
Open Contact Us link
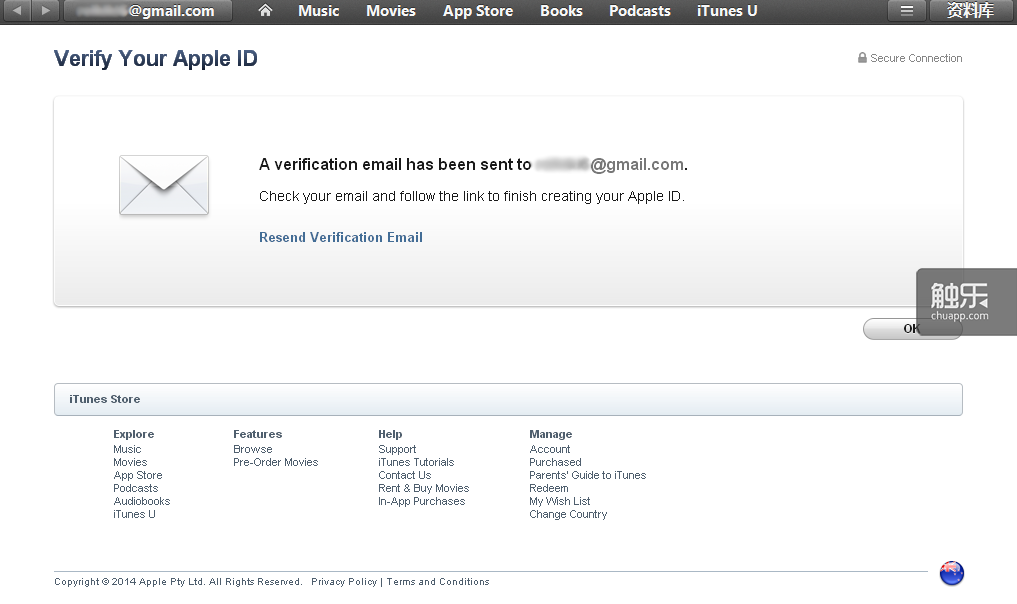(x=405, y=475)
